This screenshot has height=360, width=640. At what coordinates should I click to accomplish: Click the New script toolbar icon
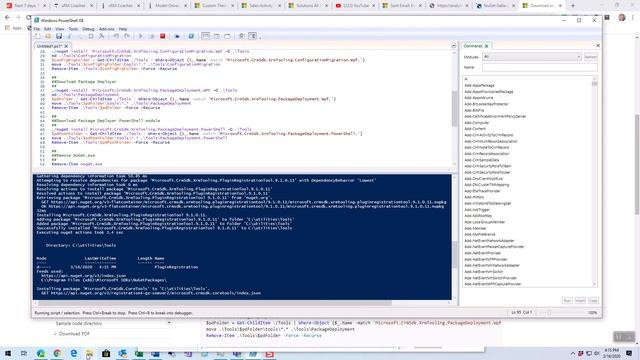point(38,36)
